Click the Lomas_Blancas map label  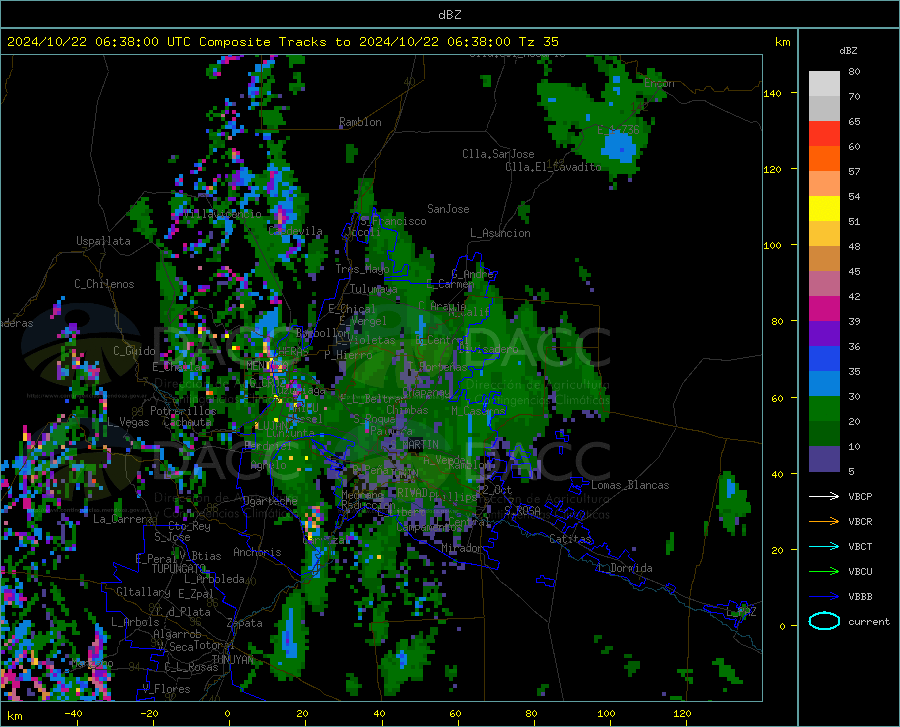[630, 485]
